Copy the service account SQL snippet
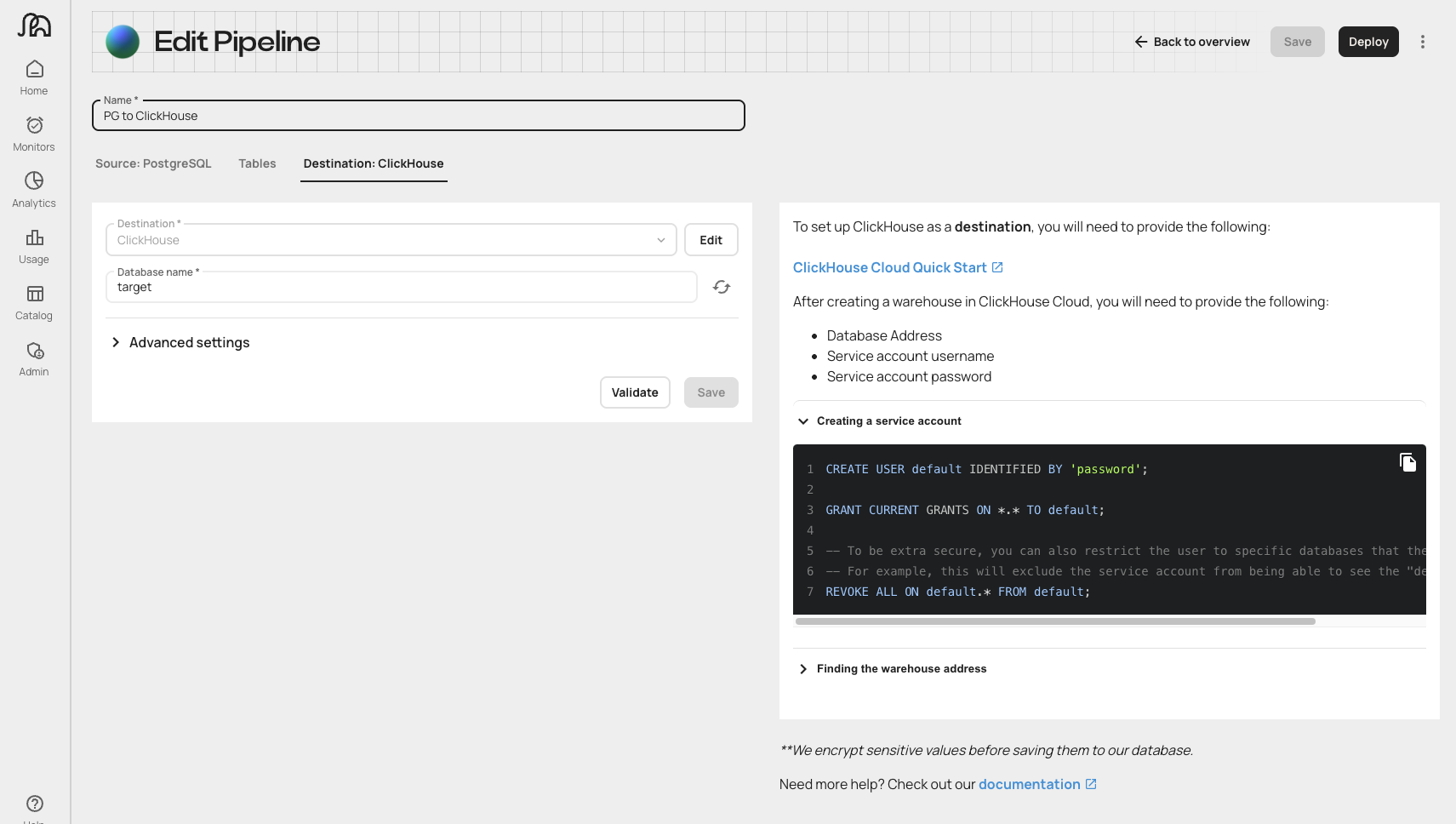Screen dimensions: 1456x824 pyautogui.click(x=1407, y=462)
